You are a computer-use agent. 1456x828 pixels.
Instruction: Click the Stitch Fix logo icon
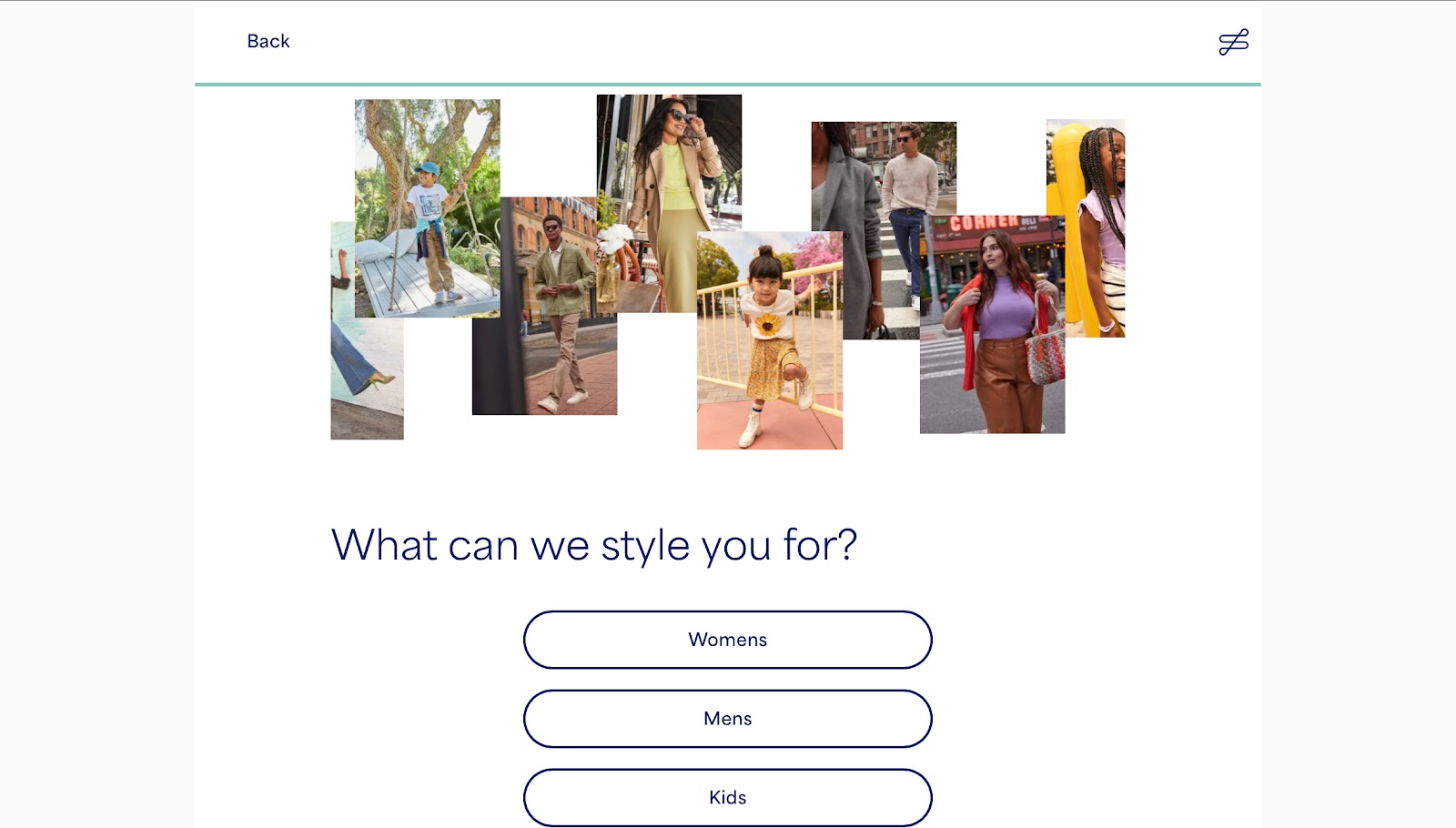pyautogui.click(x=1233, y=42)
